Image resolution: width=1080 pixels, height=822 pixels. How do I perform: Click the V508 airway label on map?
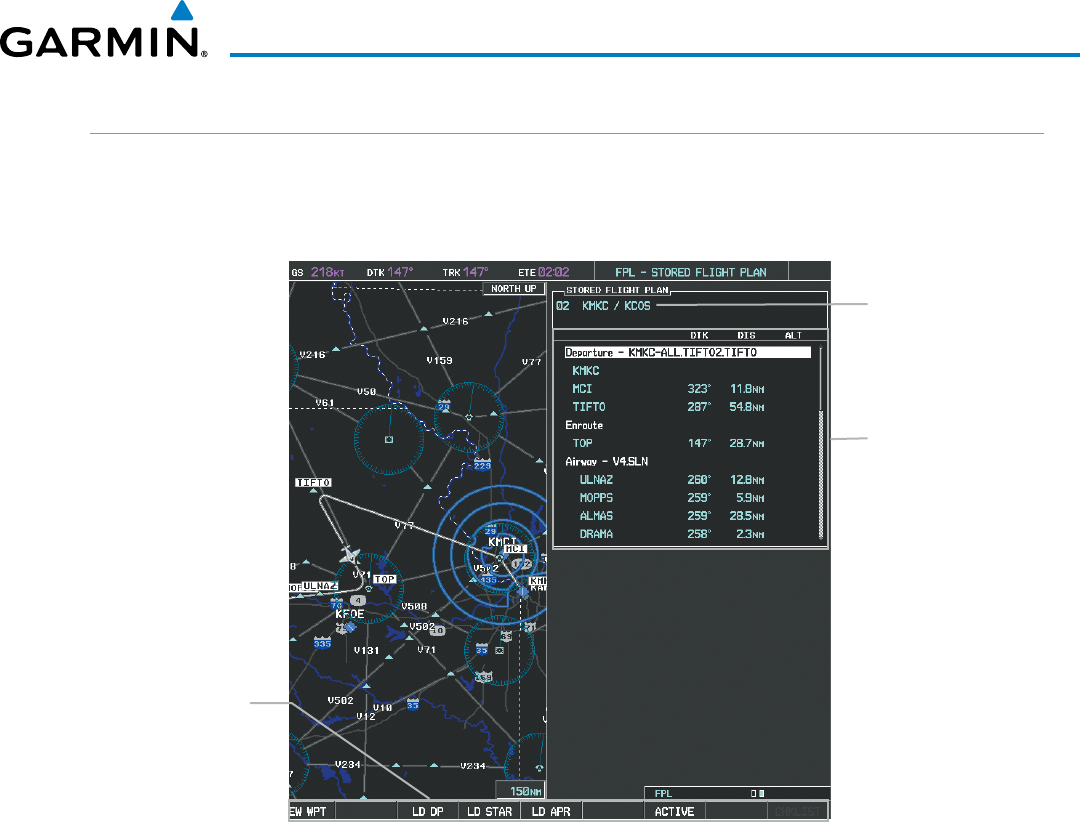click(414, 606)
